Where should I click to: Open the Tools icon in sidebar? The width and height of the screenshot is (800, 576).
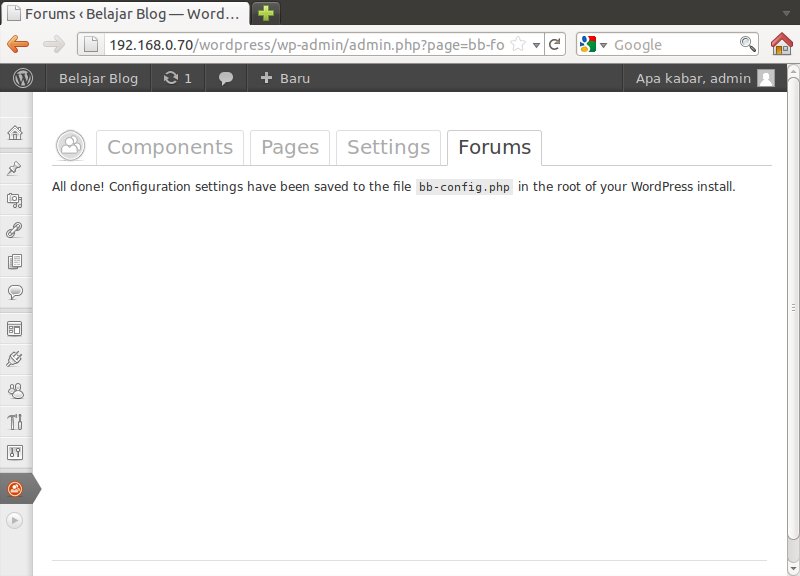(x=15, y=421)
